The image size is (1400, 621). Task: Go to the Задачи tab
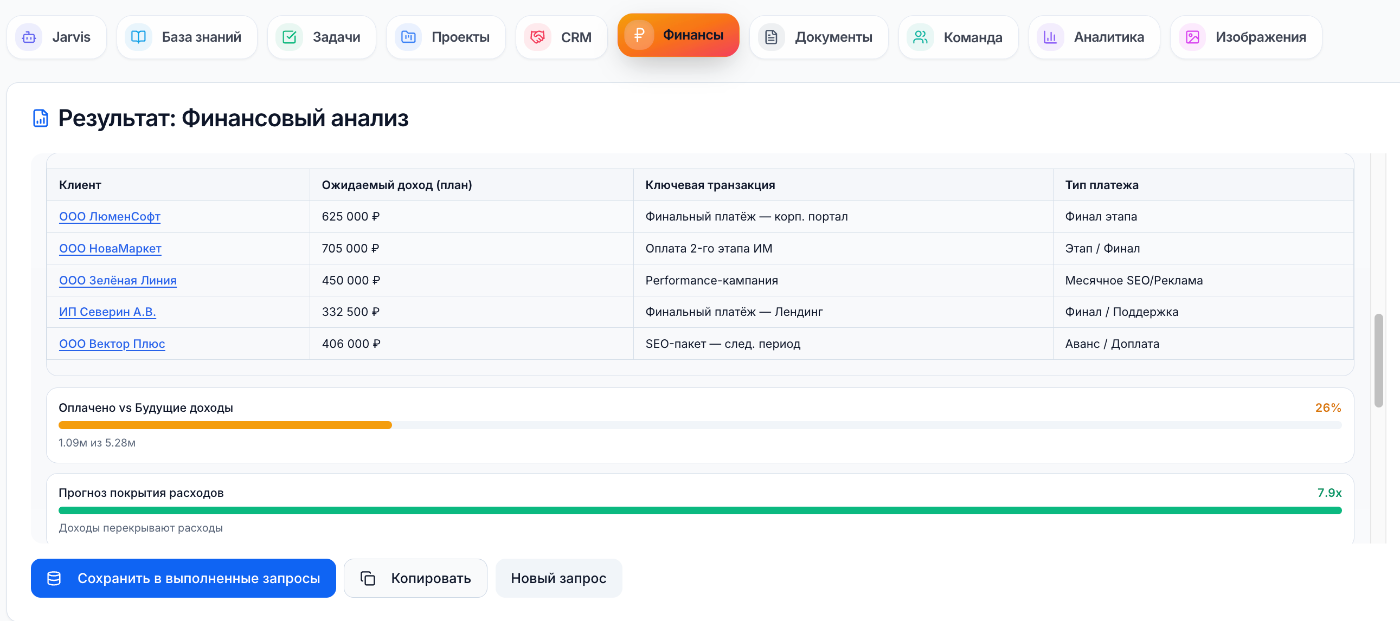[x=321, y=37]
